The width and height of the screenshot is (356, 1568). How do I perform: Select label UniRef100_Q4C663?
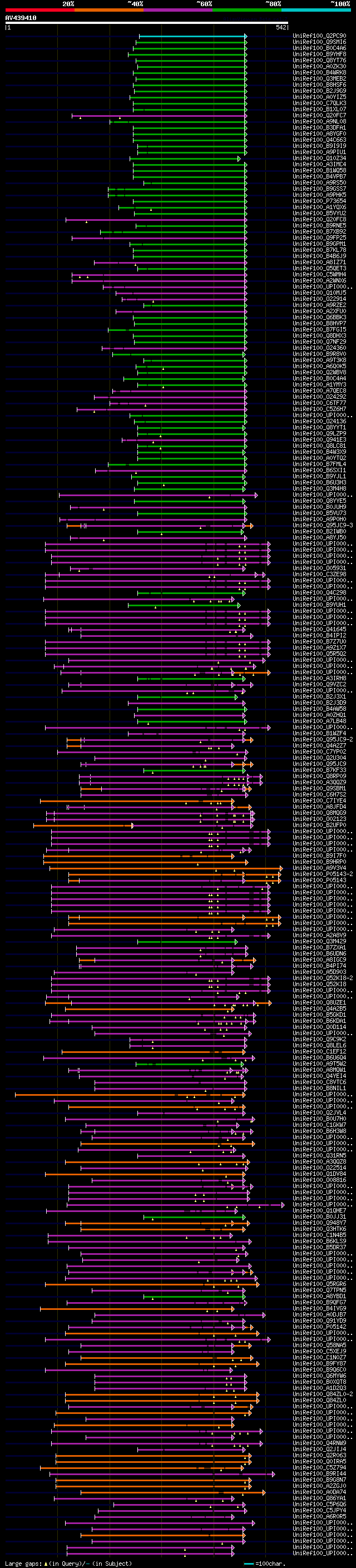tap(319, 140)
